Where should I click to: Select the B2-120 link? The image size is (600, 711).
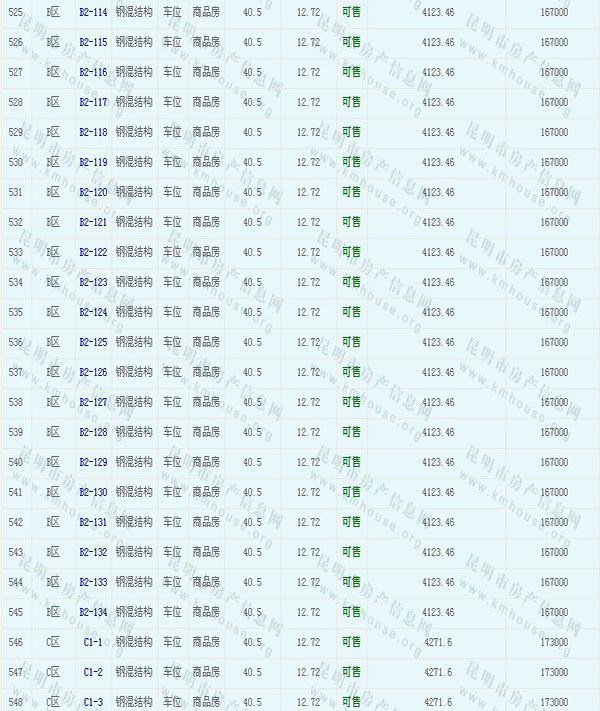click(93, 192)
